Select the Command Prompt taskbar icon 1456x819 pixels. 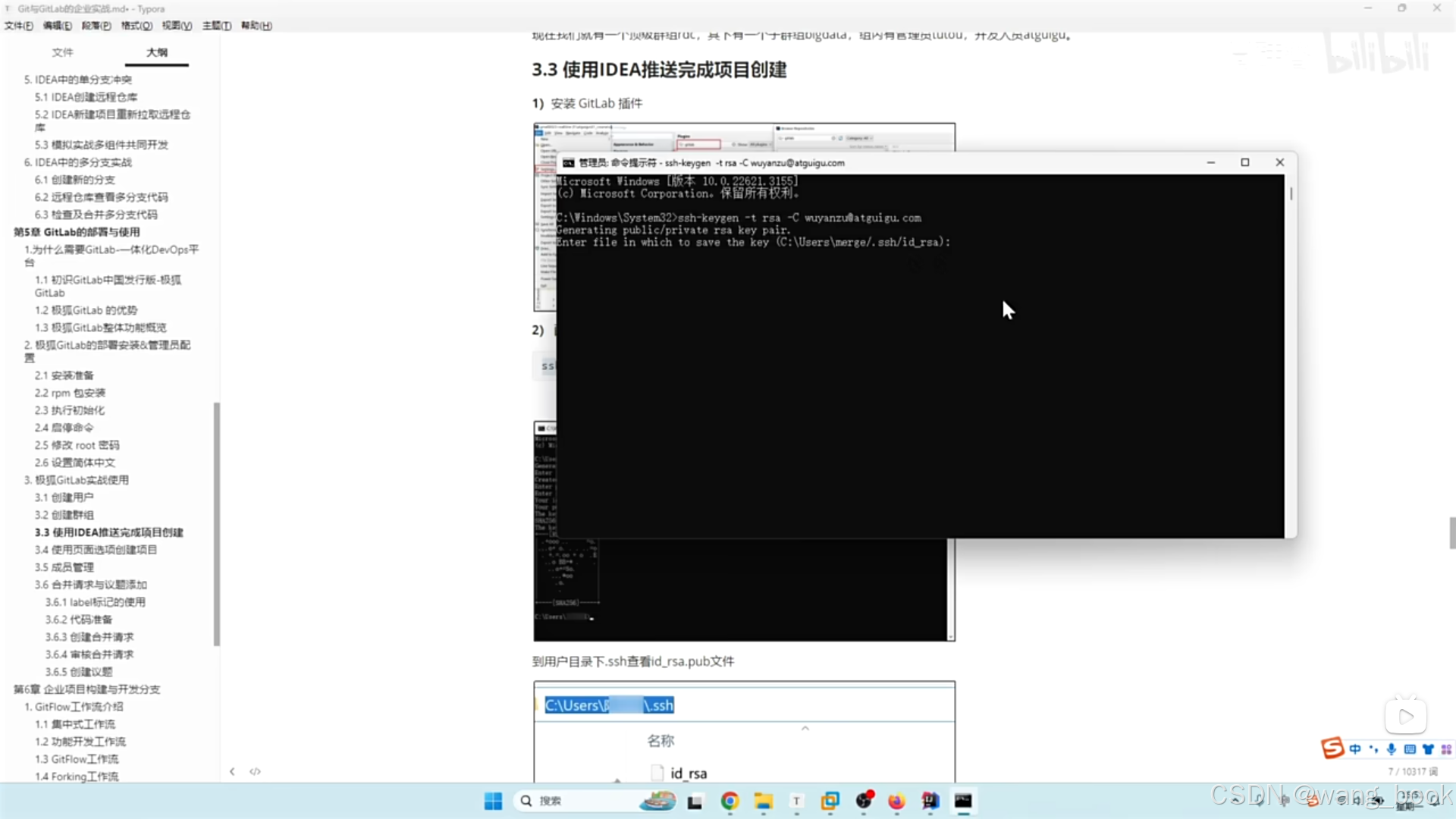pos(963,801)
